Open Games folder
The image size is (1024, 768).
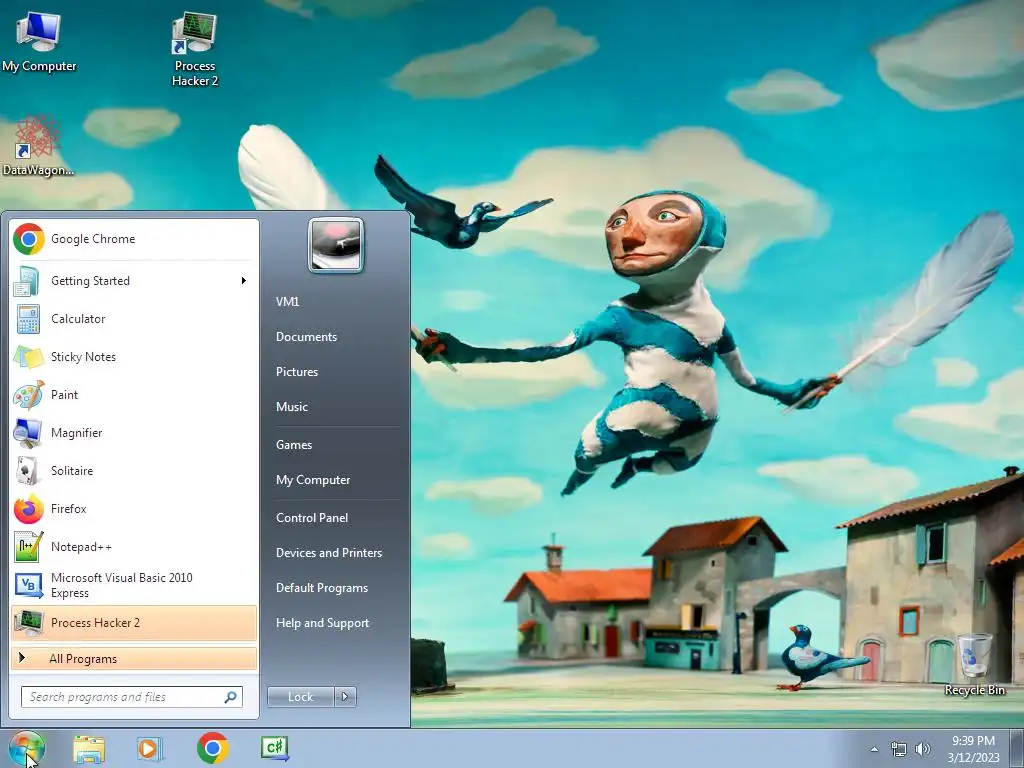294,445
